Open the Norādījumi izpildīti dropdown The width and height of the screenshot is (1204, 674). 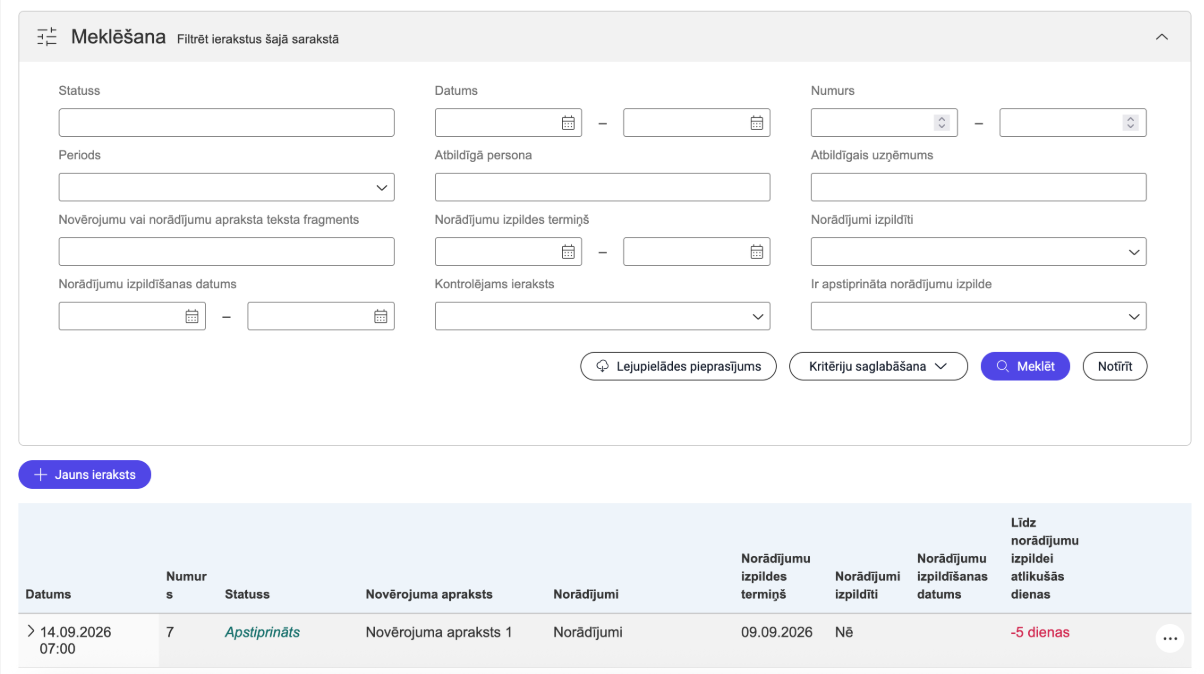click(x=978, y=252)
